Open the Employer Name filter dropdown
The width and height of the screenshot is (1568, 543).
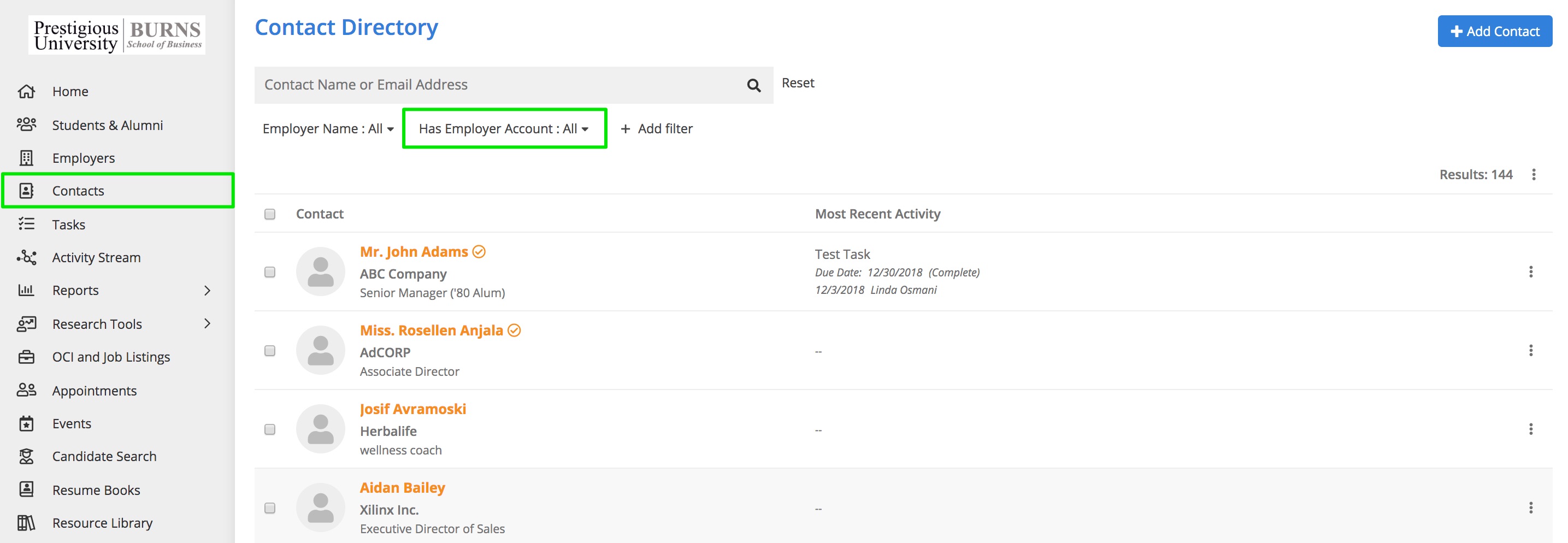327,128
